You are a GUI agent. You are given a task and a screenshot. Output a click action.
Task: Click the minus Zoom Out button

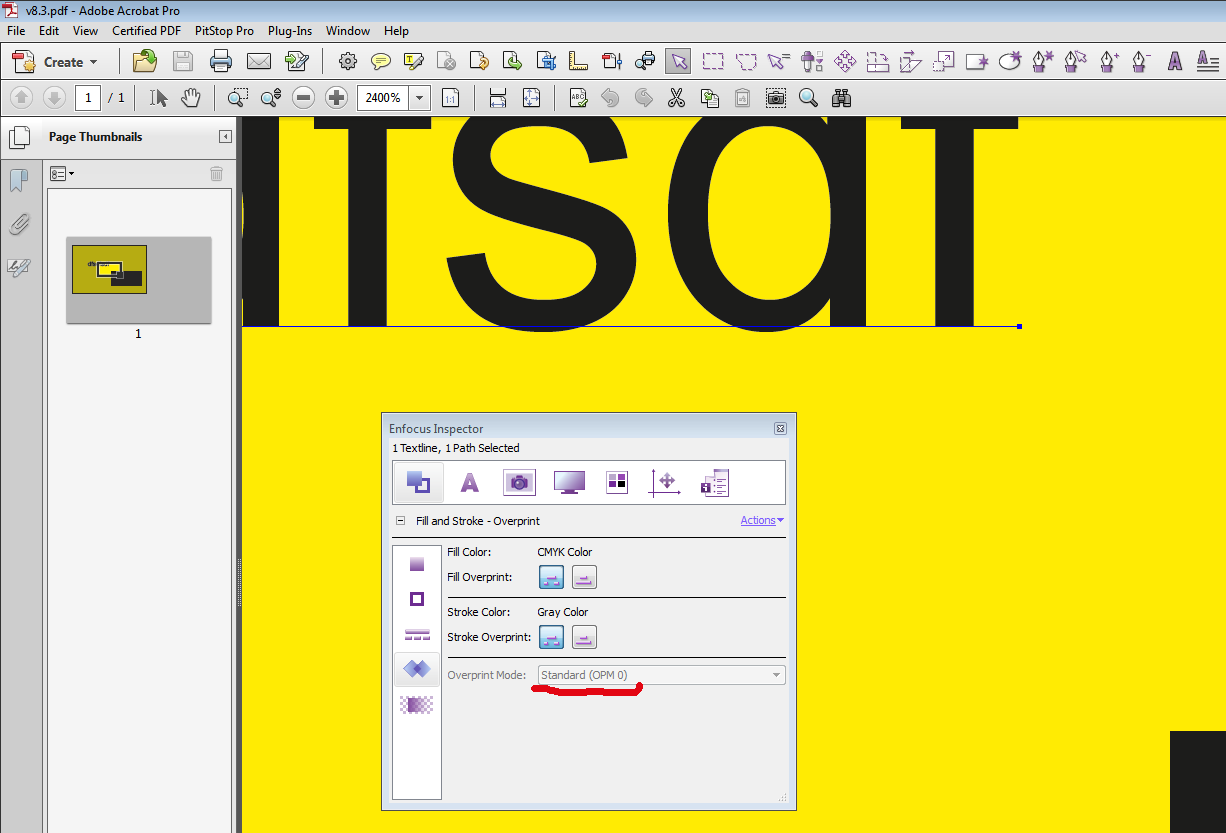(304, 98)
